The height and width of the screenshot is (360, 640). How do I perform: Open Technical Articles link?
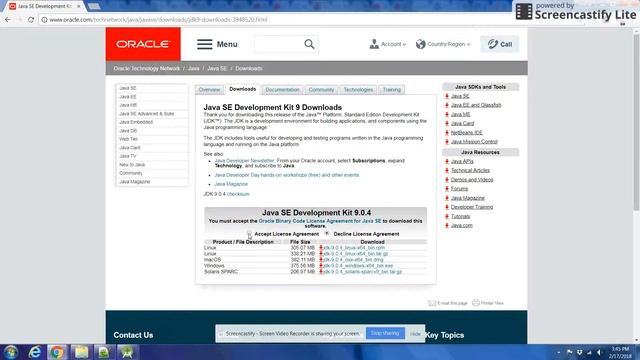(470, 170)
